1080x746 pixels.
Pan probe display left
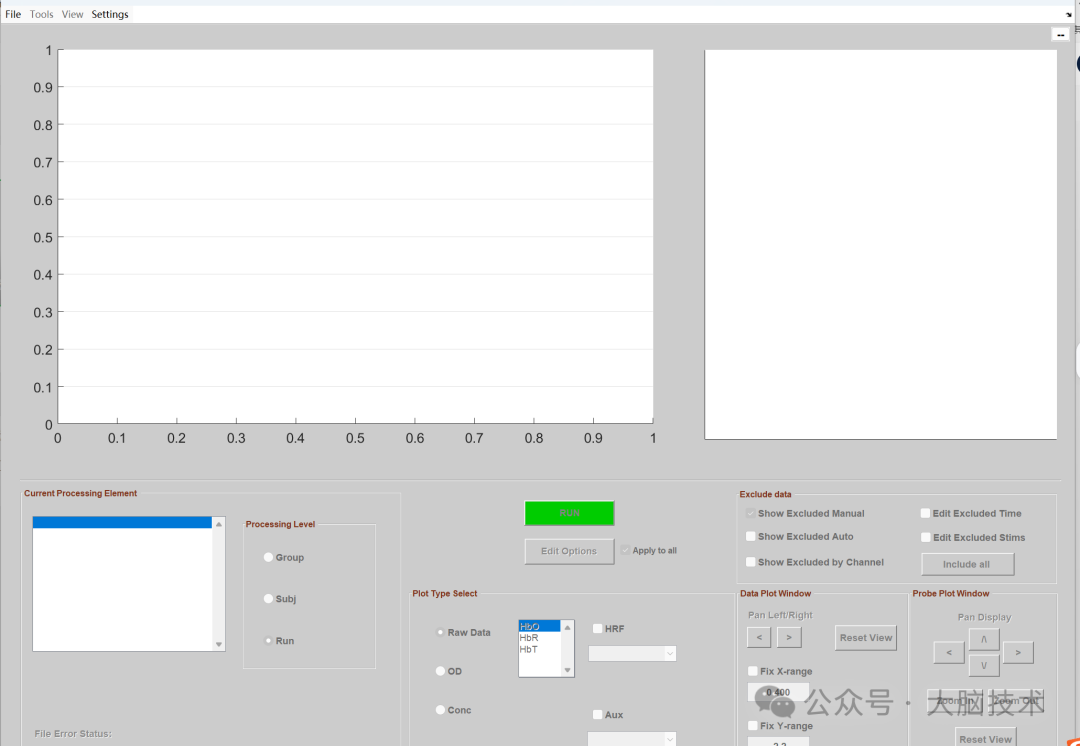[x=949, y=652]
